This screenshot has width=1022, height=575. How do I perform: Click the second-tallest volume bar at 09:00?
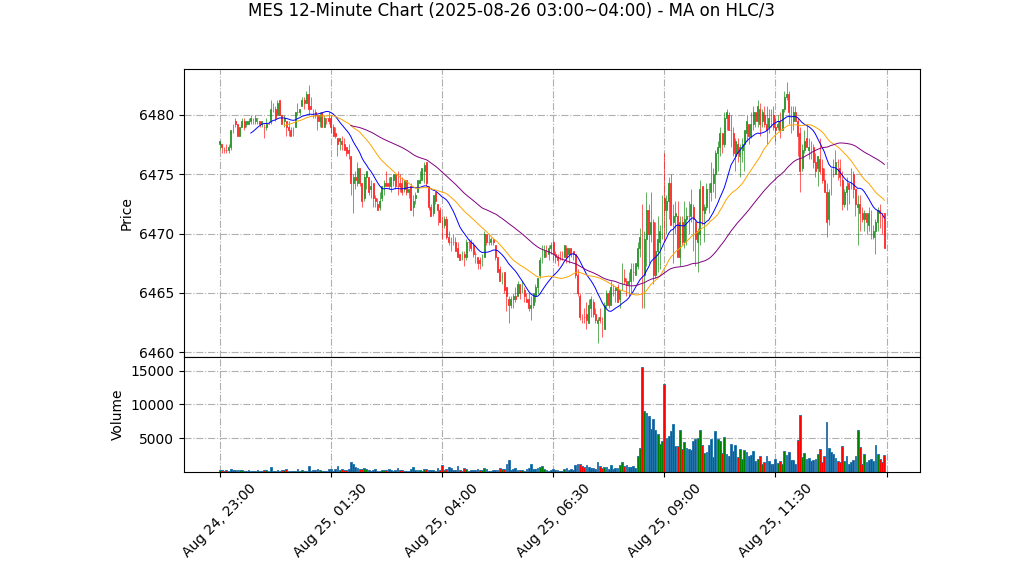tap(664, 428)
